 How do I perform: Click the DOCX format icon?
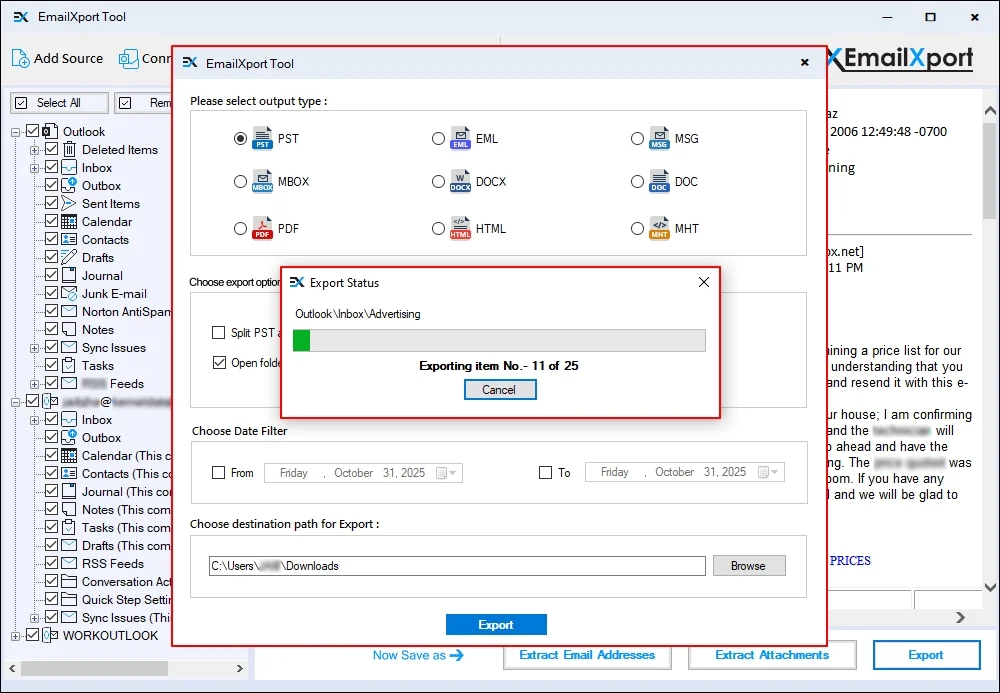pos(462,182)
